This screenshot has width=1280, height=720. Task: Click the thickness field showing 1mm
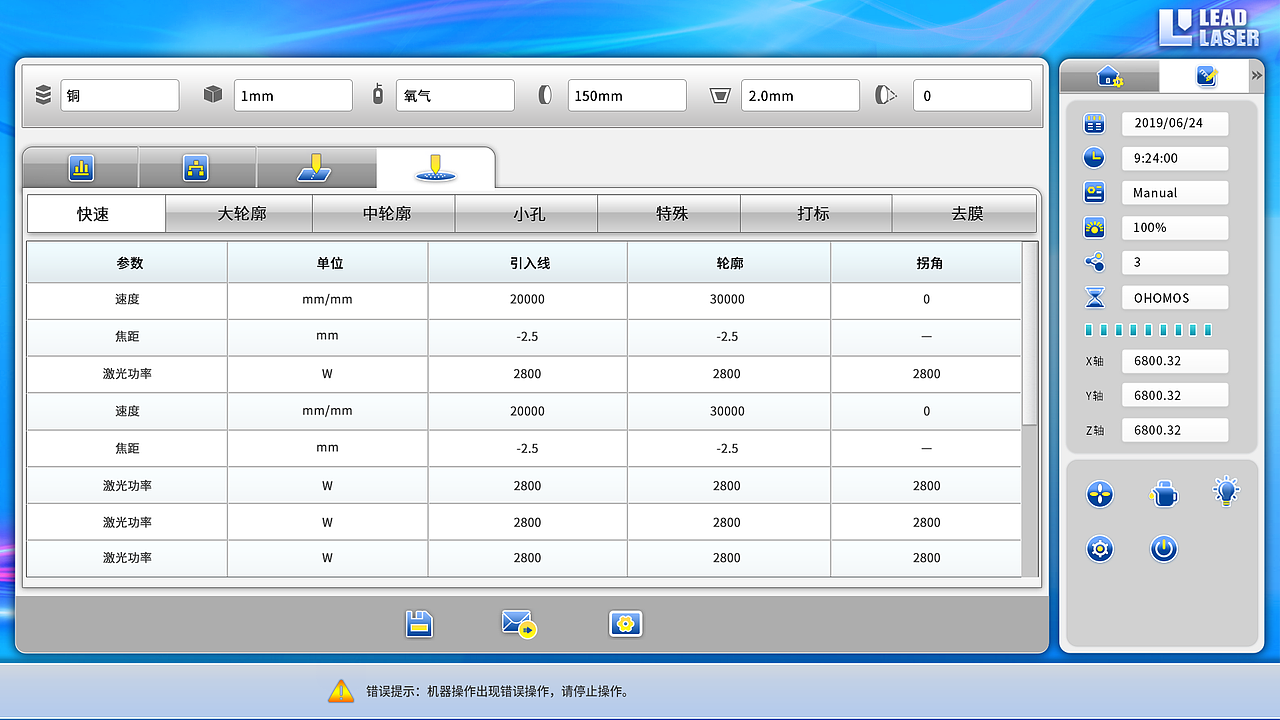tap(293, 96)
